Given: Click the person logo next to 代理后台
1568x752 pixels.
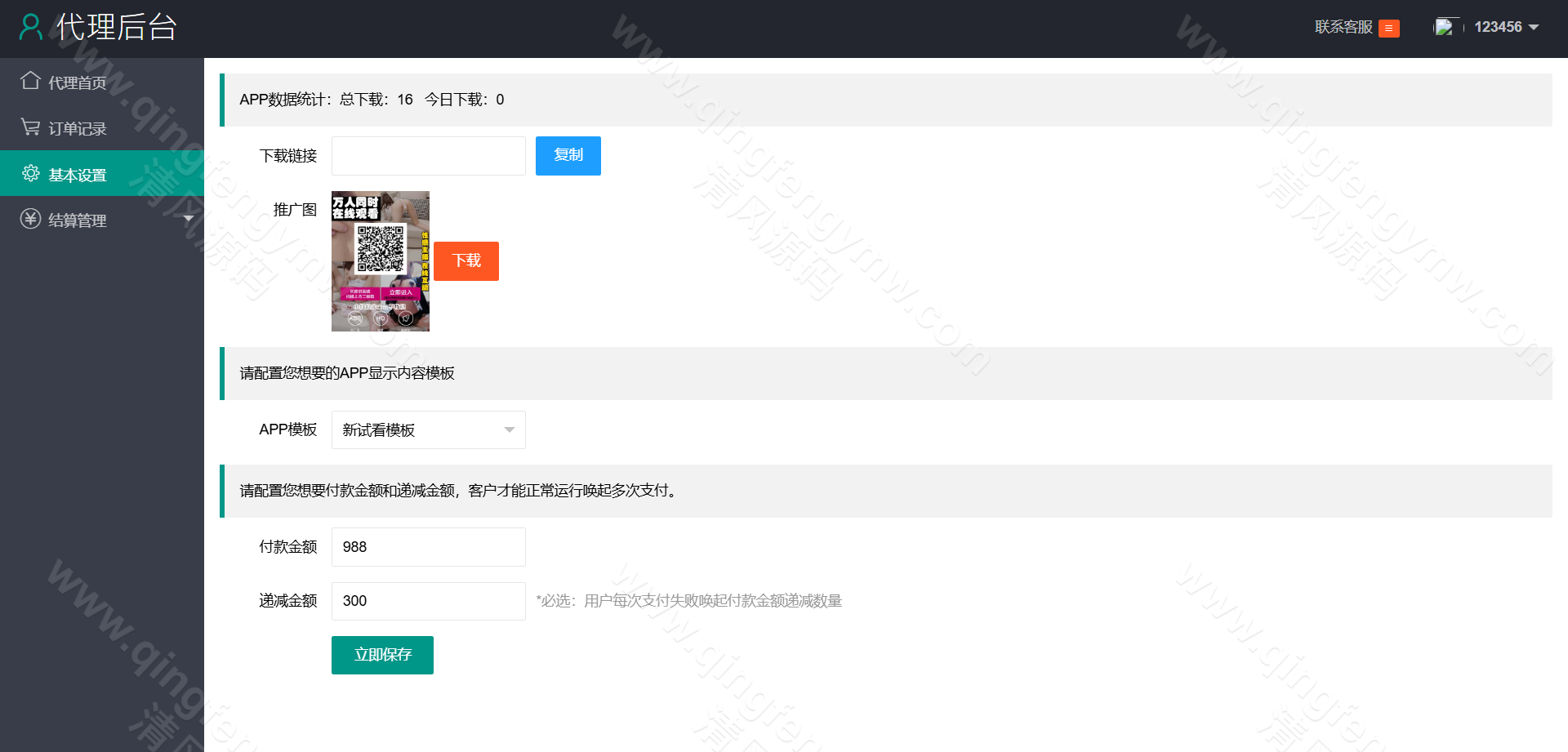Looking at the screenshot, I should click(x=31, y=27).
